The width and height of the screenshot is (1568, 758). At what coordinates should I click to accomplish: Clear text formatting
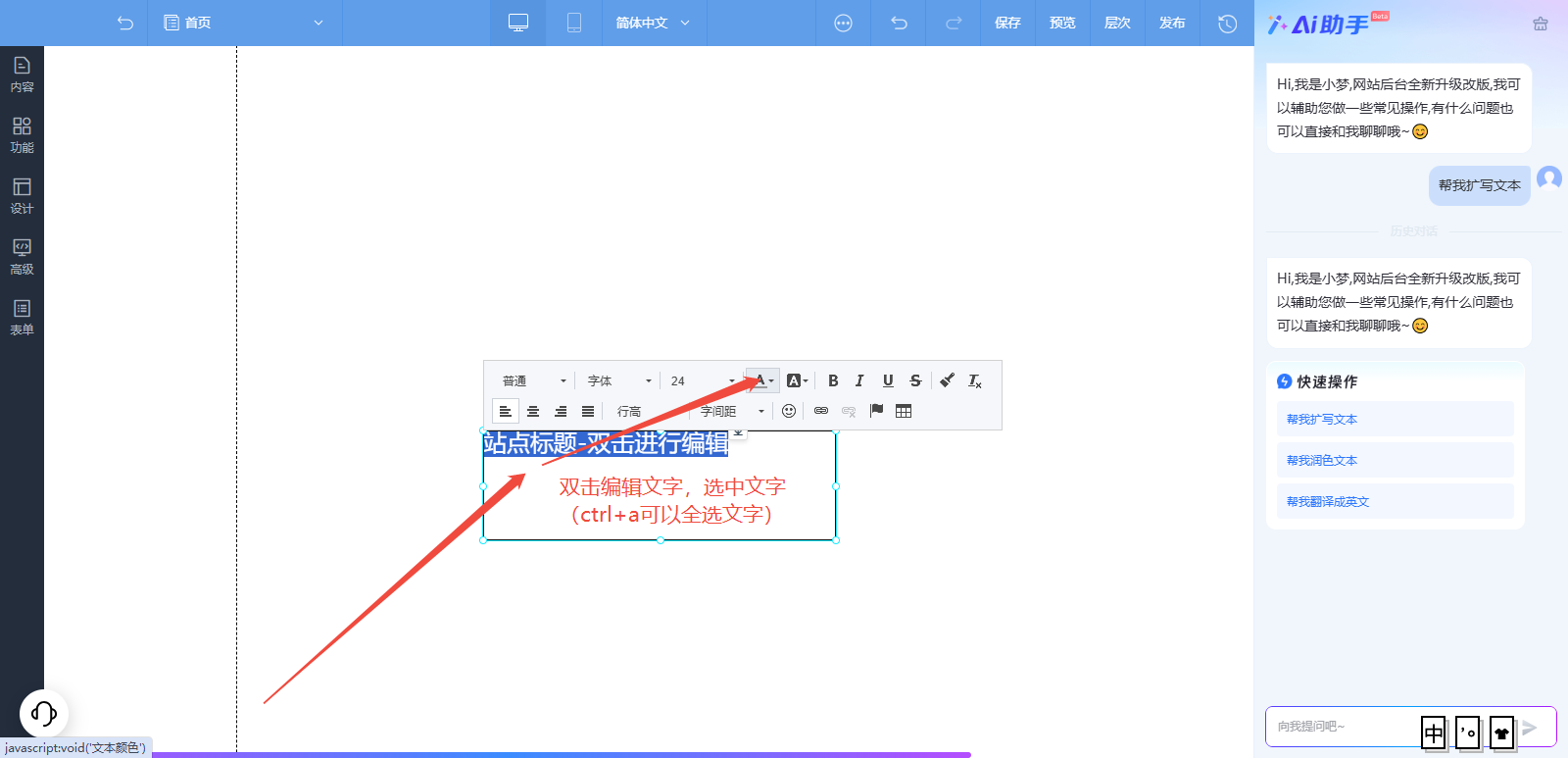coord(974,380)
